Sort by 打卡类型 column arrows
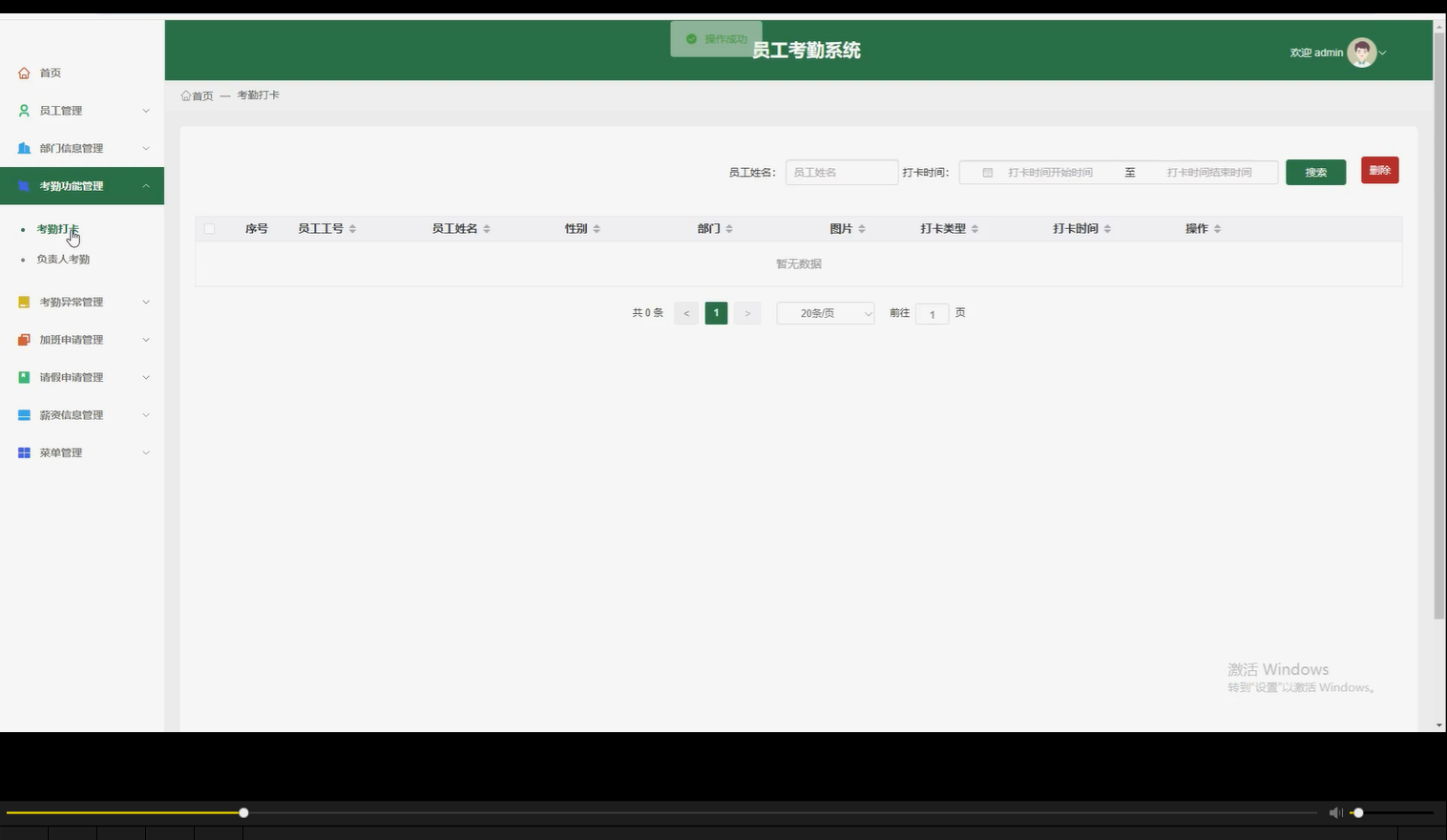The image size is (1447, 840). 975,229
